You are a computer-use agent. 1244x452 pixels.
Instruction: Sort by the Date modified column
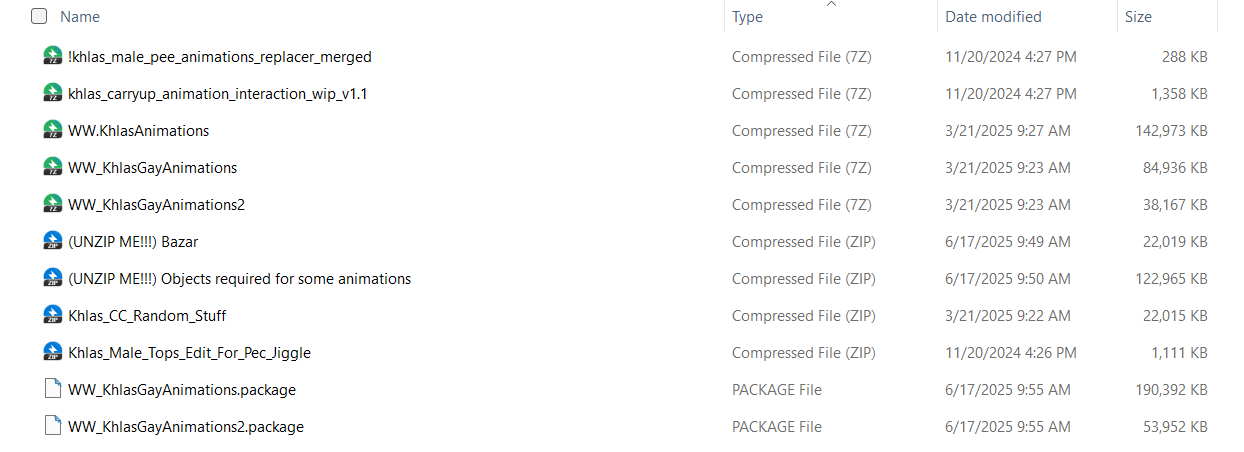point(993,17)
